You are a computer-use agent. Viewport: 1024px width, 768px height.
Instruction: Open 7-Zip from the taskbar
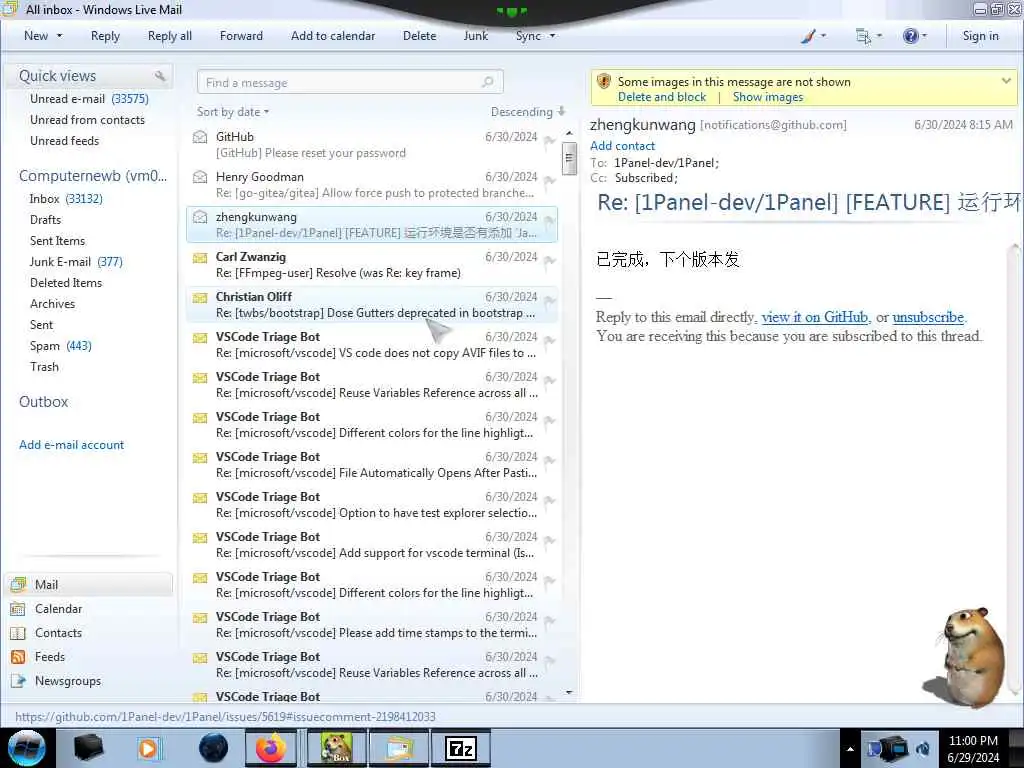coord(460,748)
